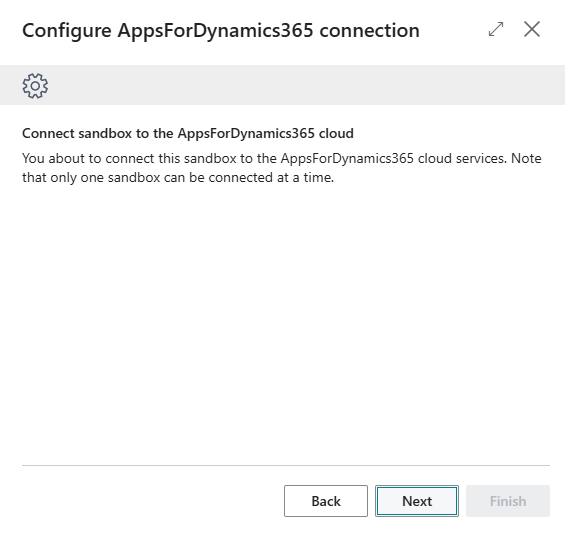Click the empty footer area left of Back
This screenshot has height=538, width=565.
point(151,501)
